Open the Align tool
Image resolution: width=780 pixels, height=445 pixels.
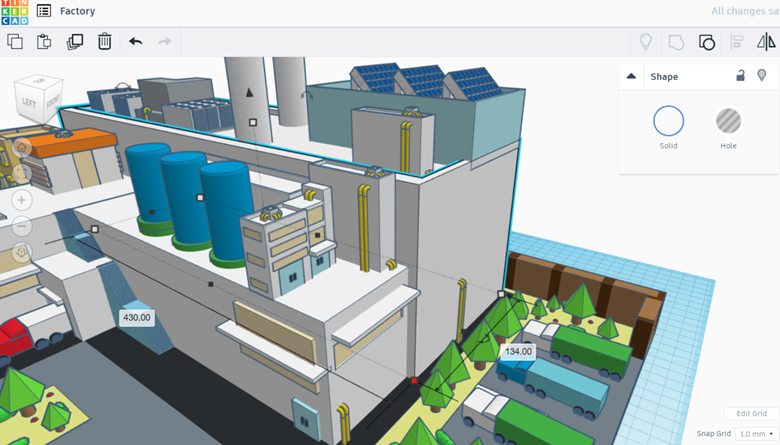[x=737, y=42]
